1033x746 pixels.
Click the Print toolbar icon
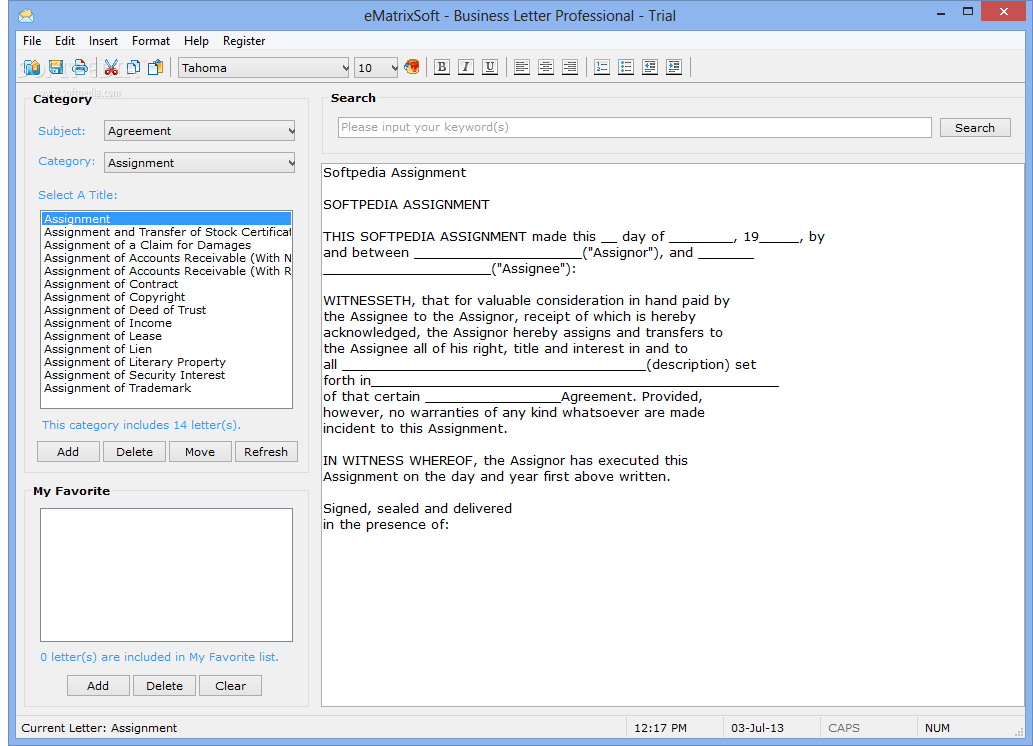coord(80,67)
